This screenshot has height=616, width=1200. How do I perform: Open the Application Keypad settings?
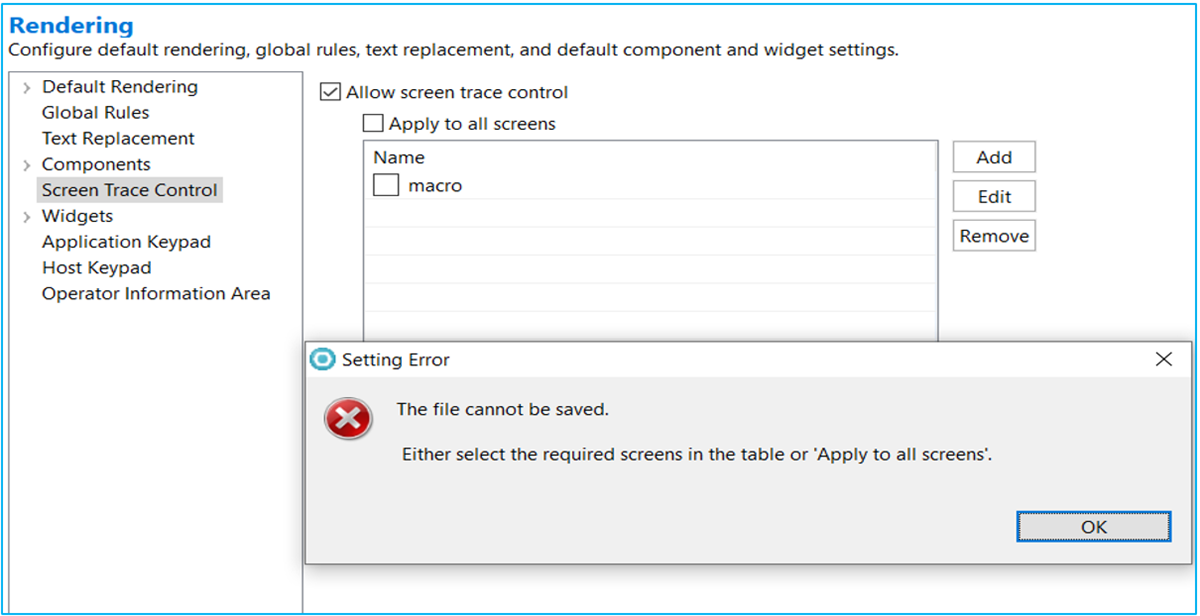126,242
